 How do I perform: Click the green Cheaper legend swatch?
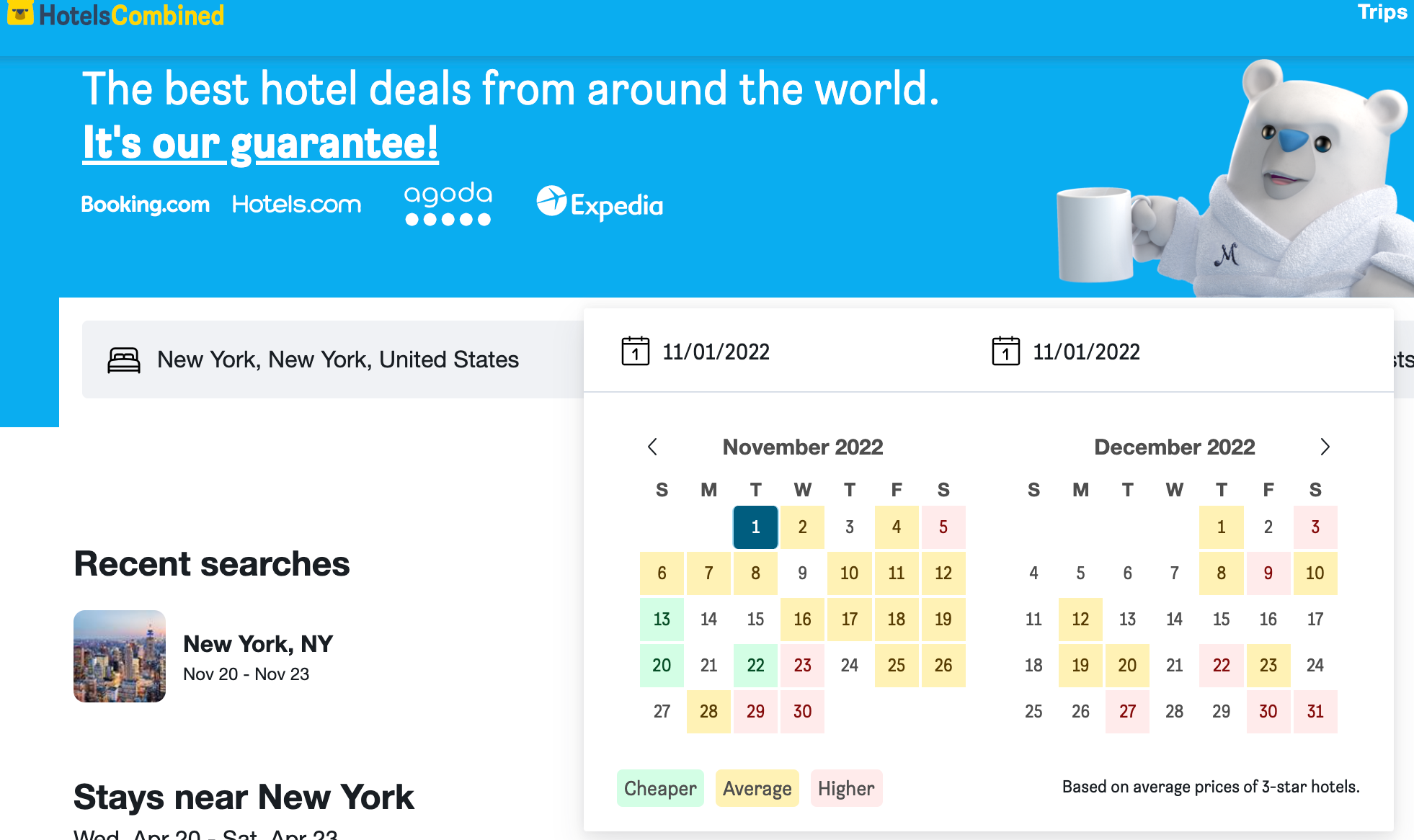coord(659,788)
